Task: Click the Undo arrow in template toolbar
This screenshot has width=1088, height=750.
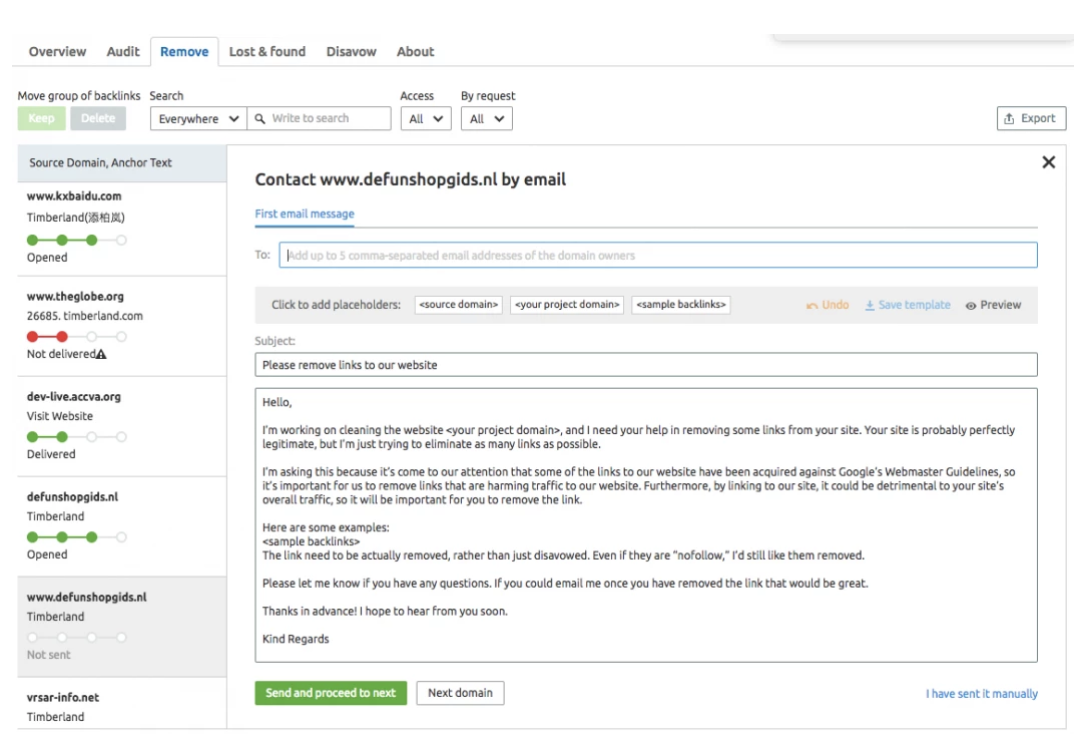Action: (x=812, y=305)
